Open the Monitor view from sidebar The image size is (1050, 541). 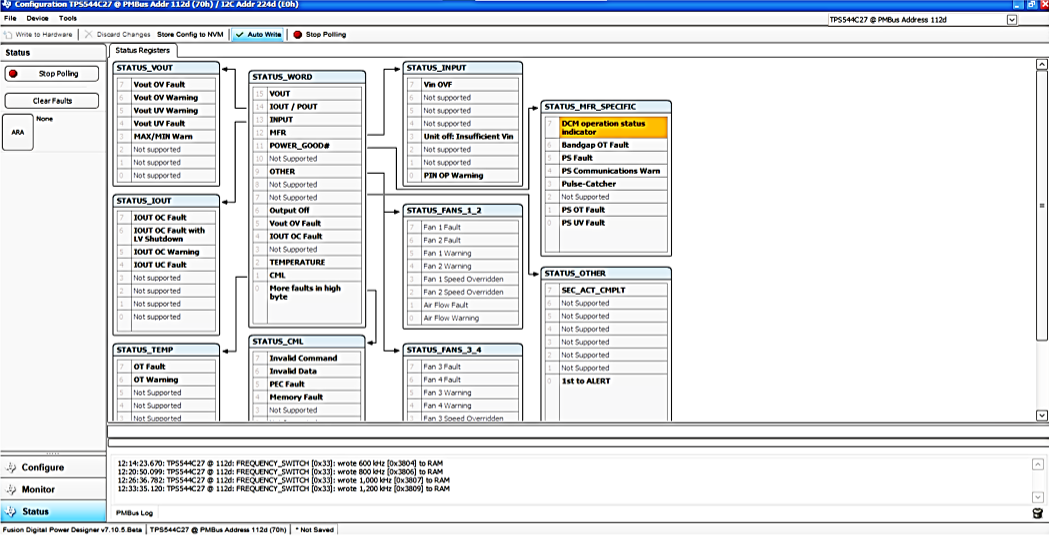pos(38,489)
